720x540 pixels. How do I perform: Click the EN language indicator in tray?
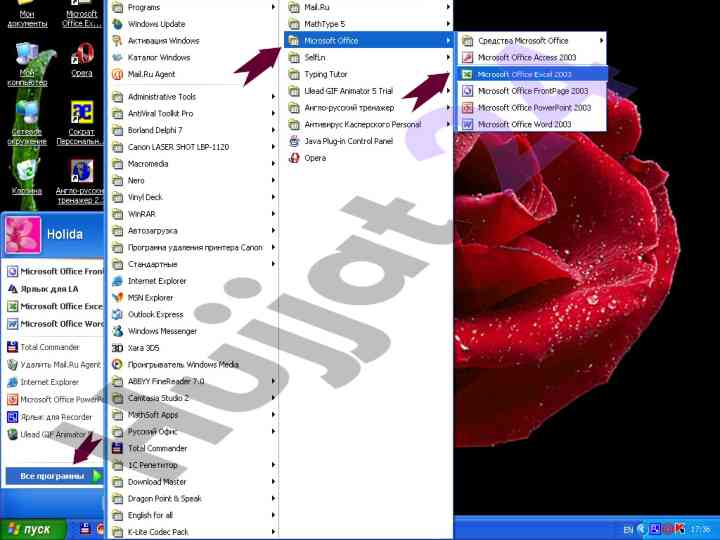tap(628, 530)
